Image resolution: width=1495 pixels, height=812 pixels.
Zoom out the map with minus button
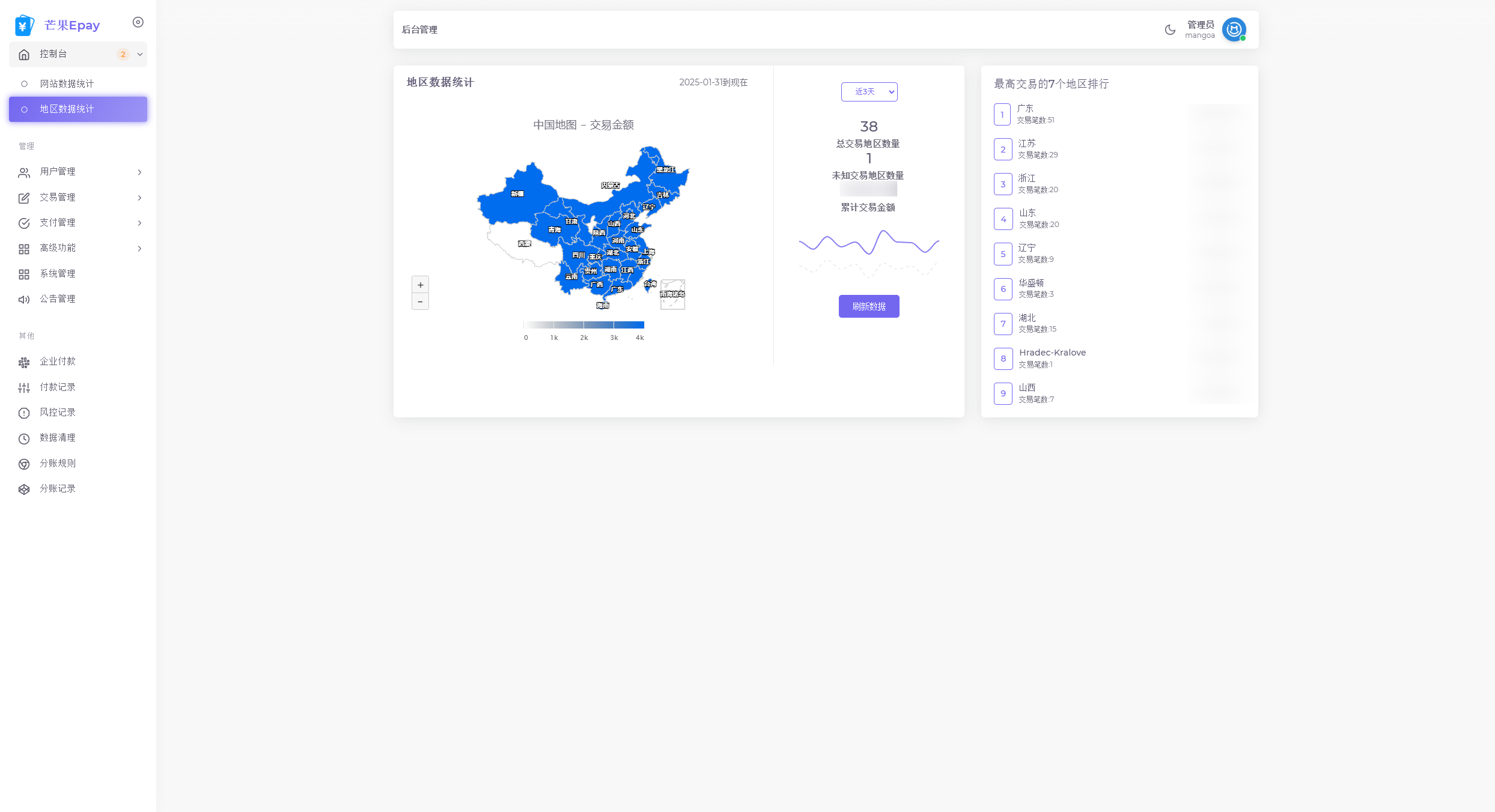click(x=420, y=301)
